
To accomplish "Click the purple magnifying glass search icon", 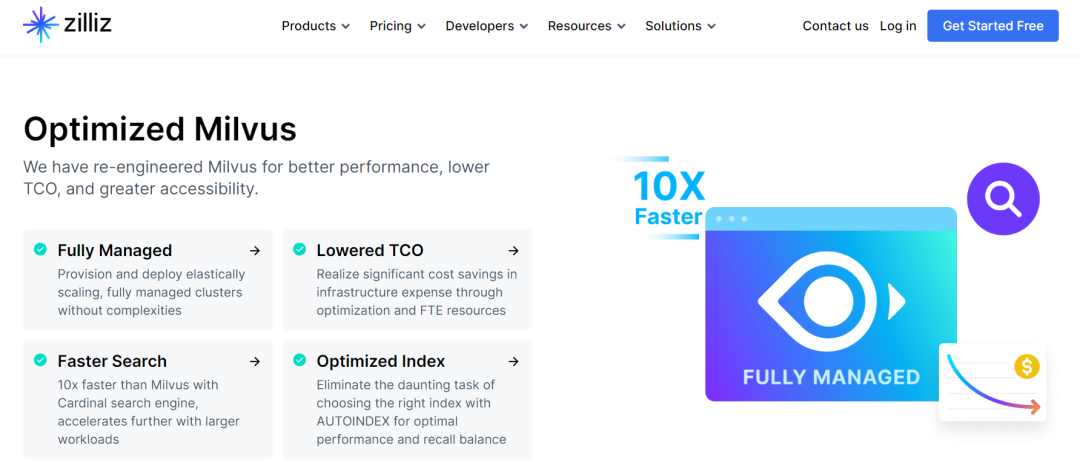I will (1003, 198).
